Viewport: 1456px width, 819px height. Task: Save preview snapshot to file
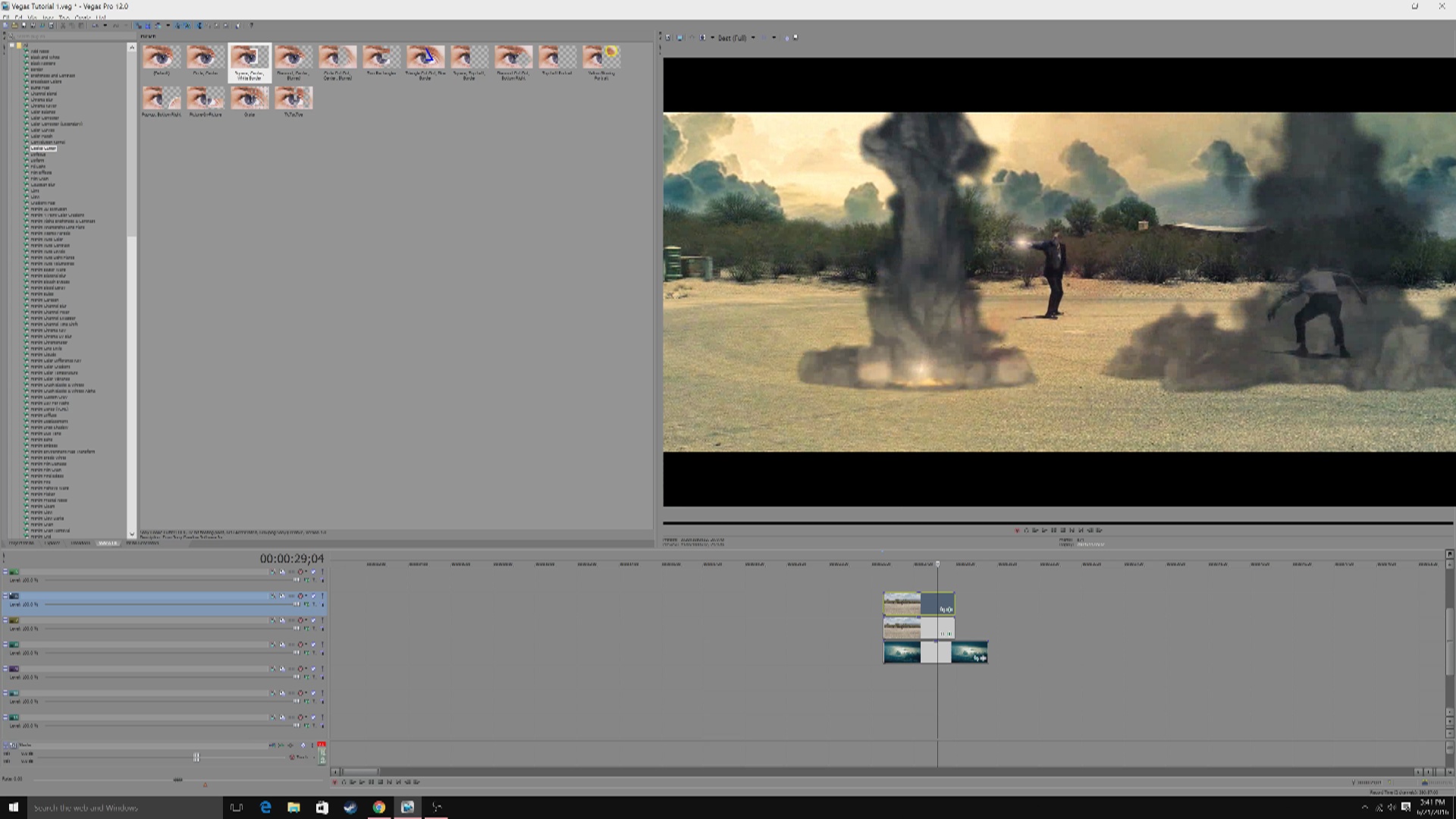(x=795, y=37)
